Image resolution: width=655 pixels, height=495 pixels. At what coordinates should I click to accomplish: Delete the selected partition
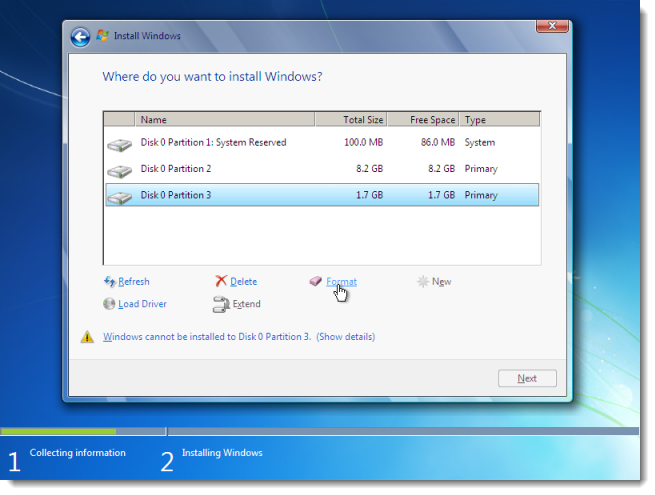tap(244, 282)
